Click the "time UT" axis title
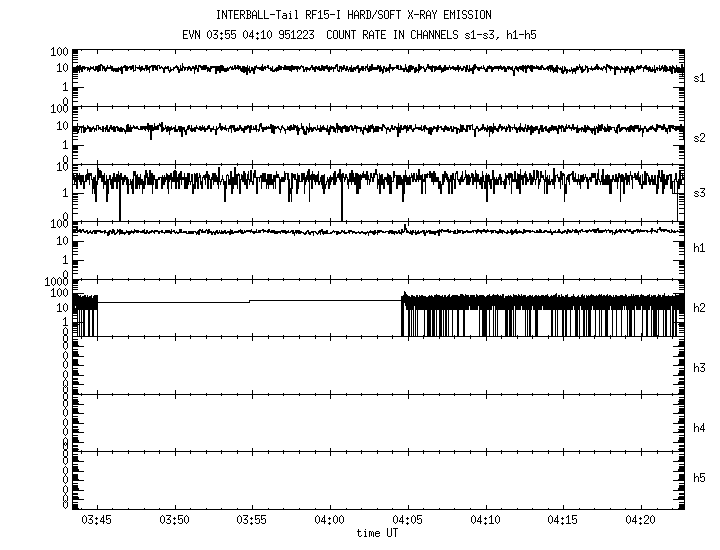720x550 pixels. click(376, 534)
